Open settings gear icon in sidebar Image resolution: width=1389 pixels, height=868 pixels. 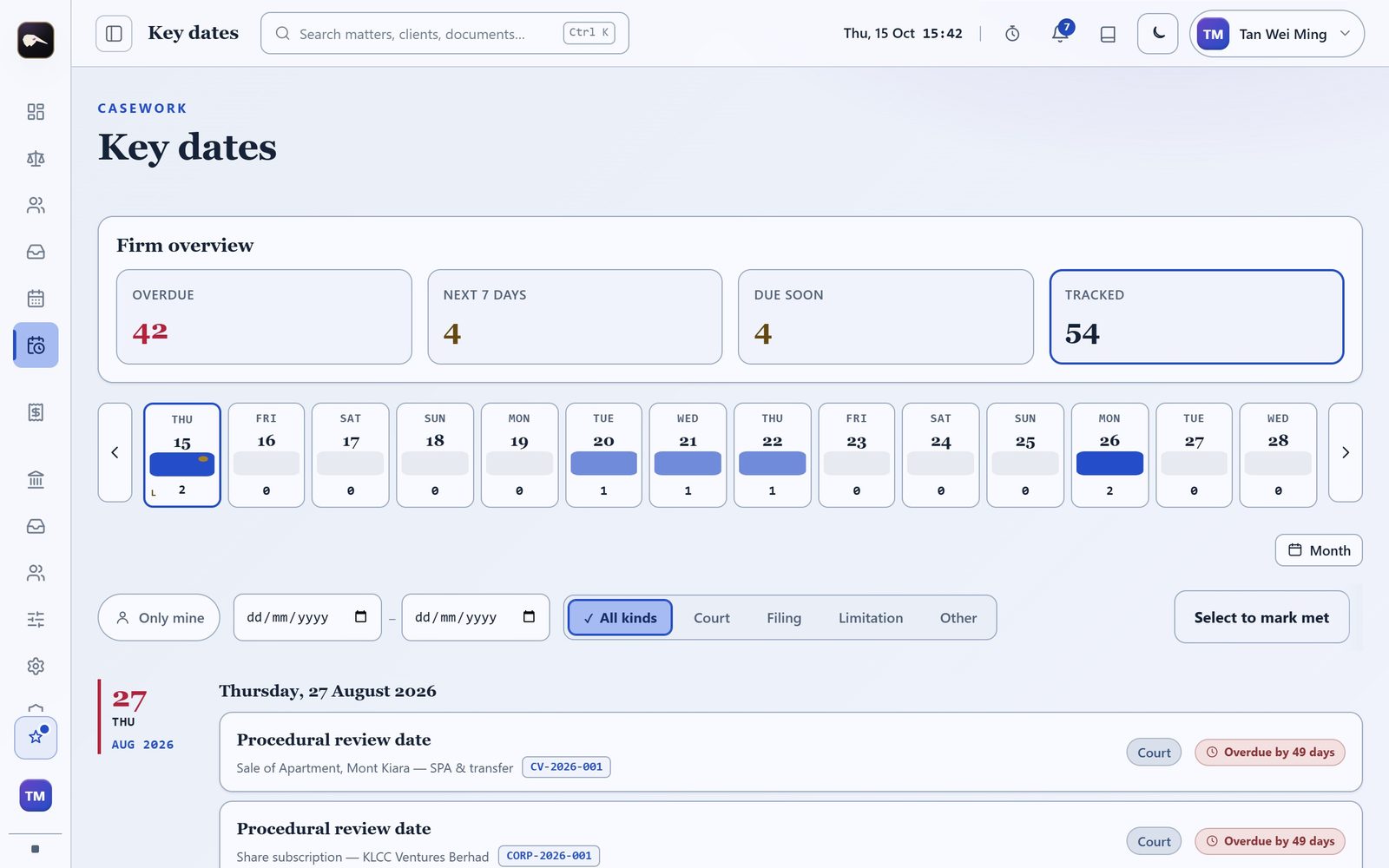tap(36, 667)
